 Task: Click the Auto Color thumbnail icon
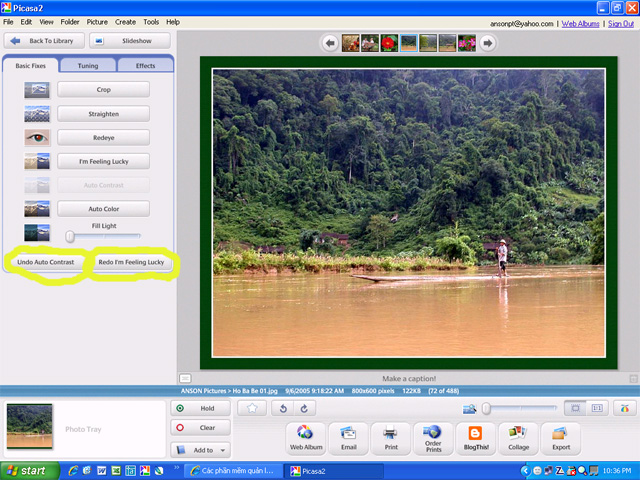[37, 209]
